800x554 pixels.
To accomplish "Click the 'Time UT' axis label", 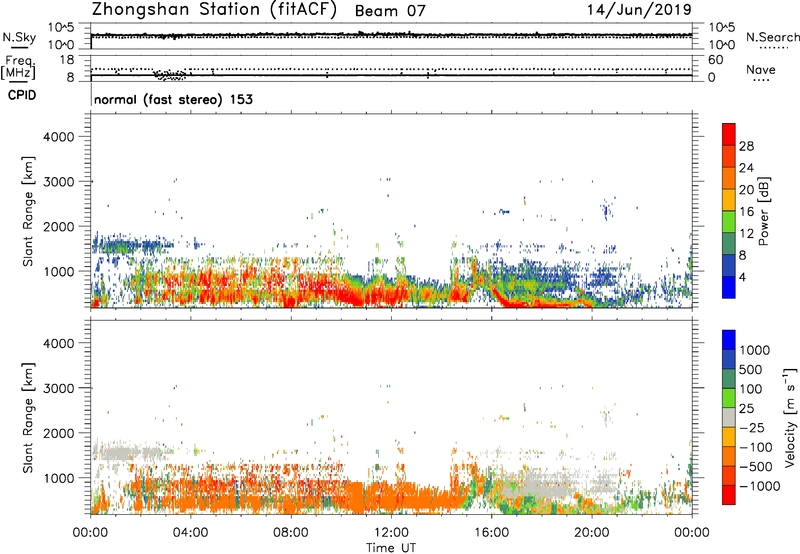I will click(x=391, y=548).
